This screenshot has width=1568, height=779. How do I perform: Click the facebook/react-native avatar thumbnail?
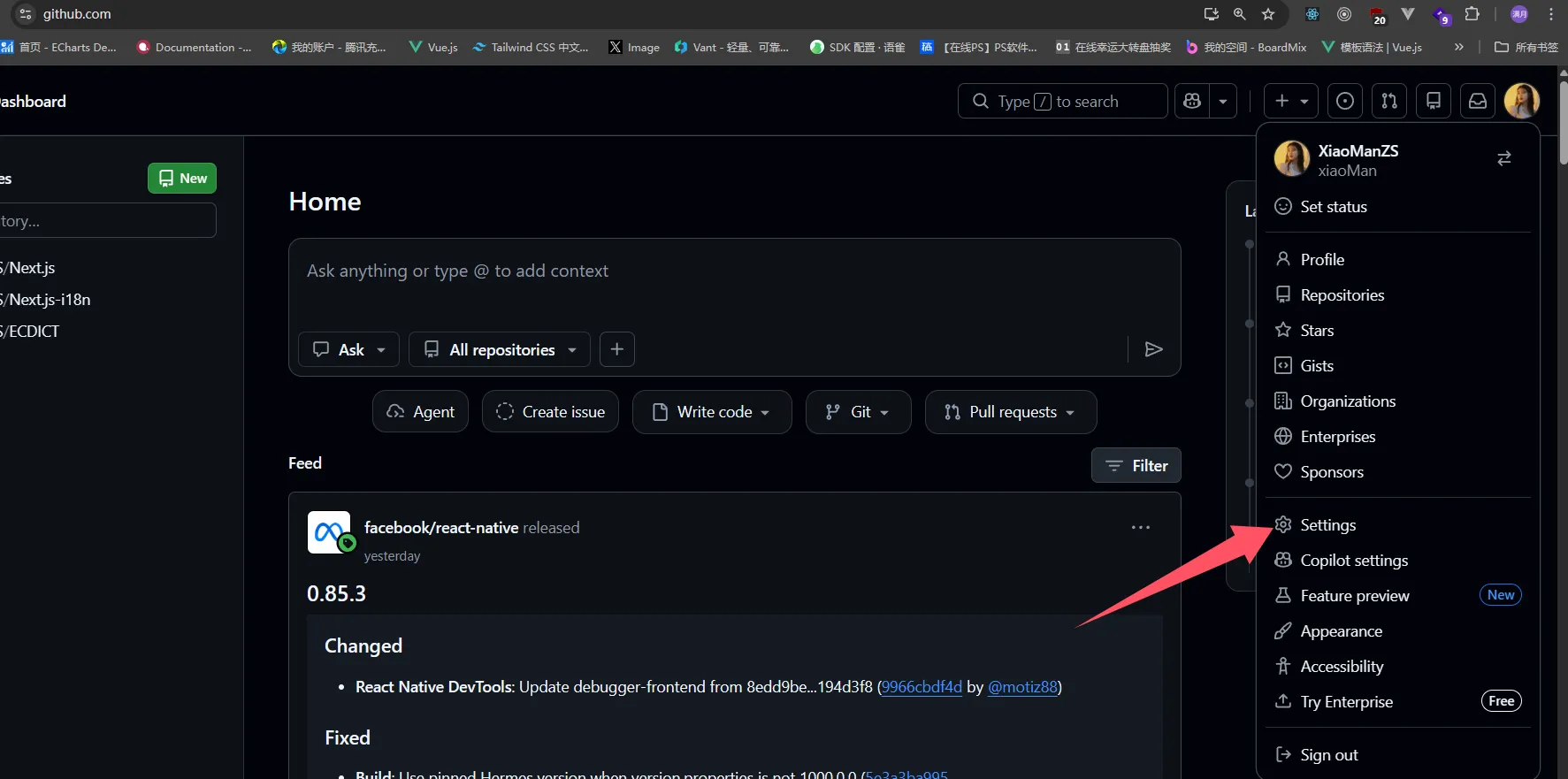point(329,532)
